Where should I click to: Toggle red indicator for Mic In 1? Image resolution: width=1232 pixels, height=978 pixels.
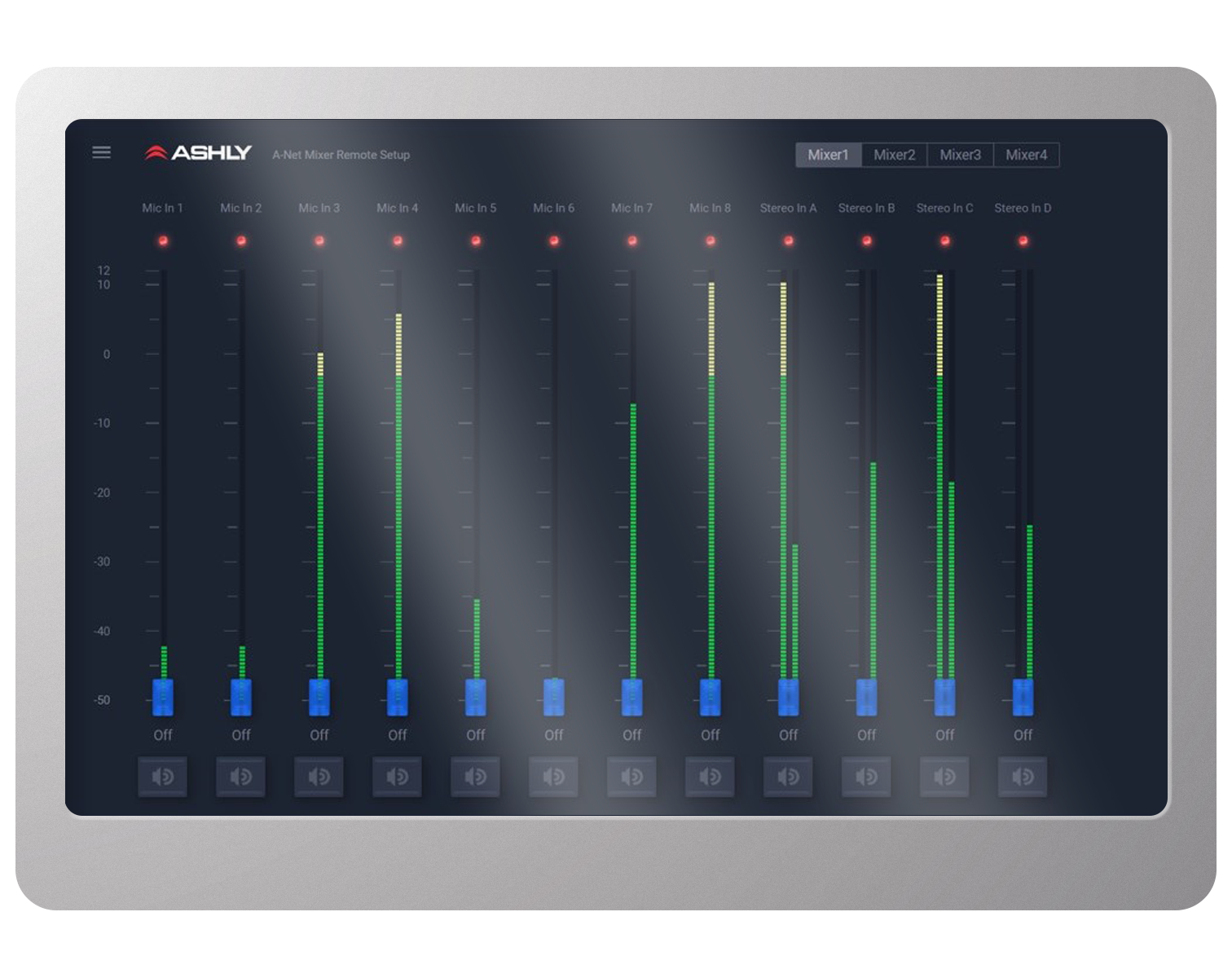tap(163, 240)
